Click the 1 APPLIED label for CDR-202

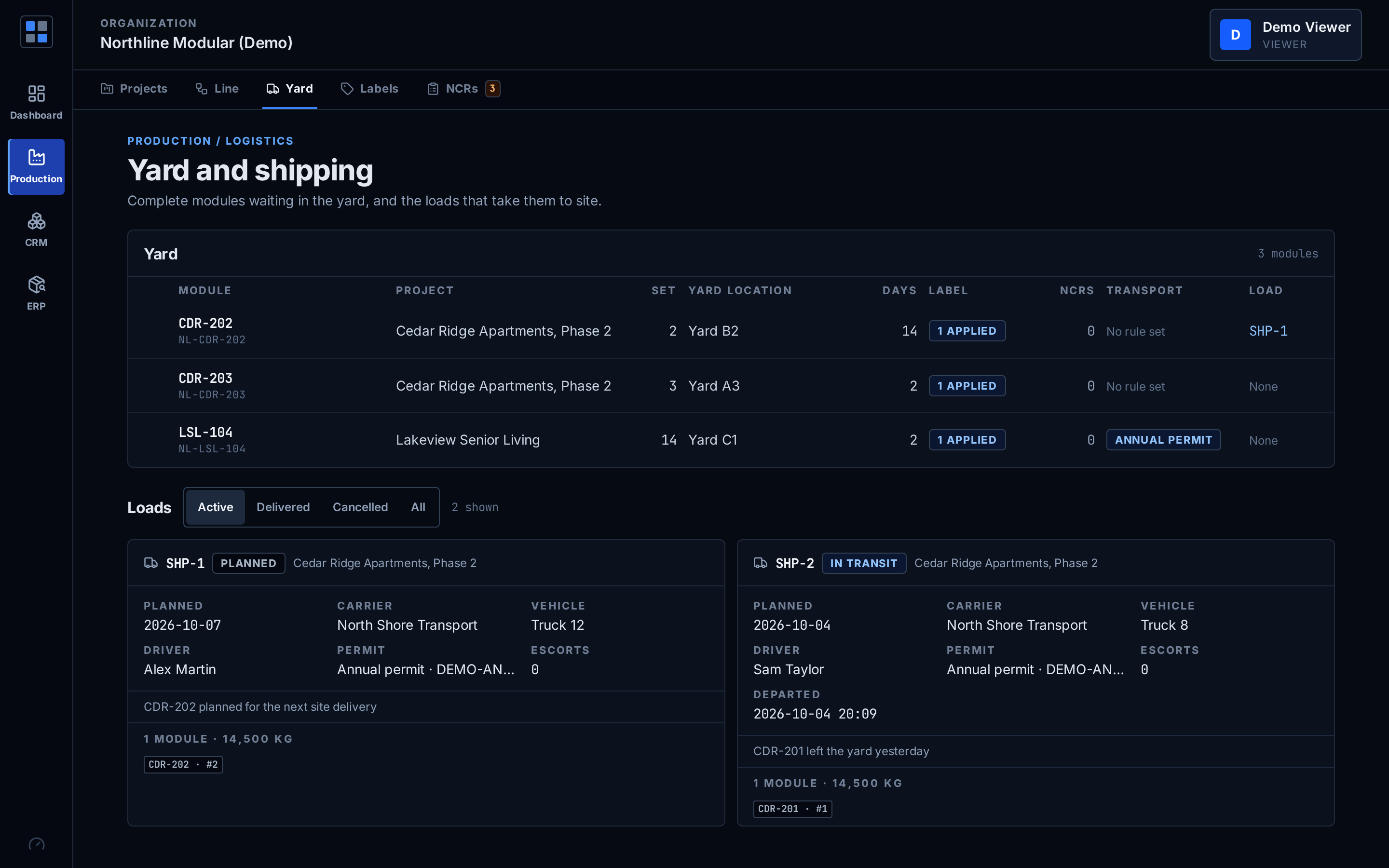[x=967, y=331]
